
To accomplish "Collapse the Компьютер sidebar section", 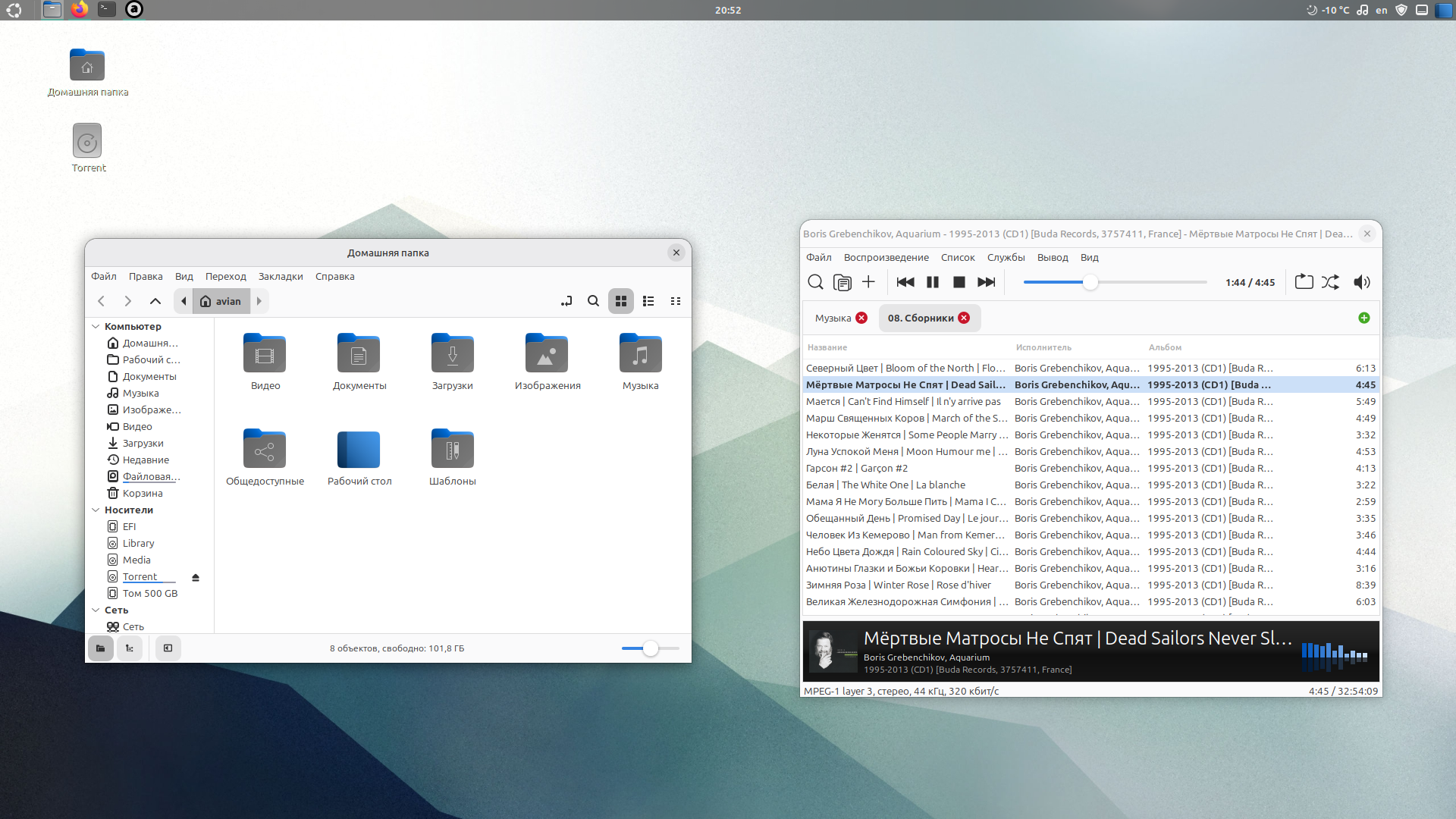I will pyautogui.click(x=96, y=327).
